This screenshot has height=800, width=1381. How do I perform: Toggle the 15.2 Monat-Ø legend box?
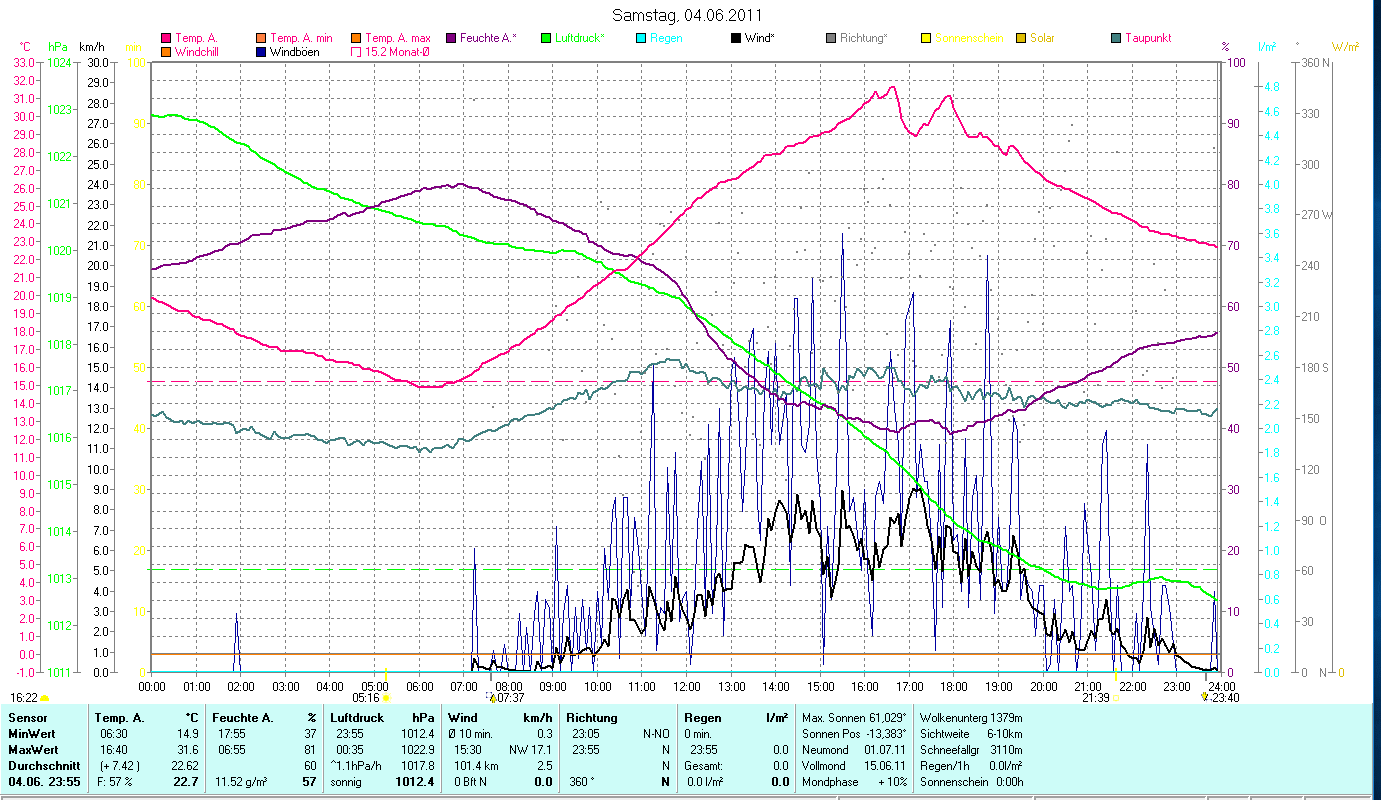point(356,52)
